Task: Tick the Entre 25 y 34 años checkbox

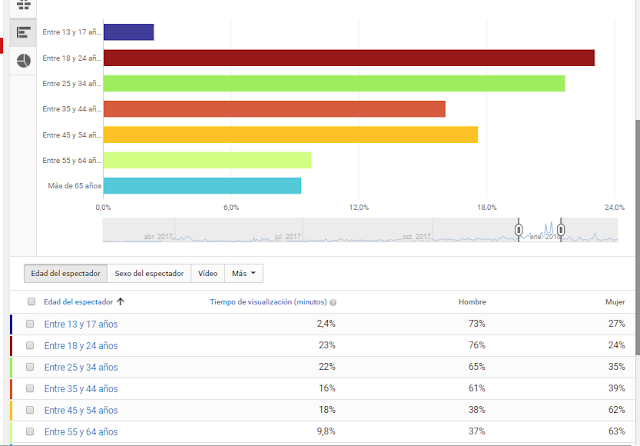Action: (31, 367)
